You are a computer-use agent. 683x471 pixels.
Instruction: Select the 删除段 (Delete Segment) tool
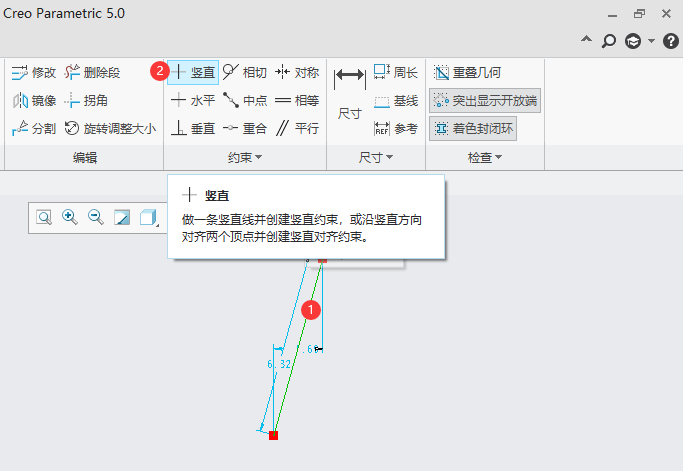[x=92, y=72]
